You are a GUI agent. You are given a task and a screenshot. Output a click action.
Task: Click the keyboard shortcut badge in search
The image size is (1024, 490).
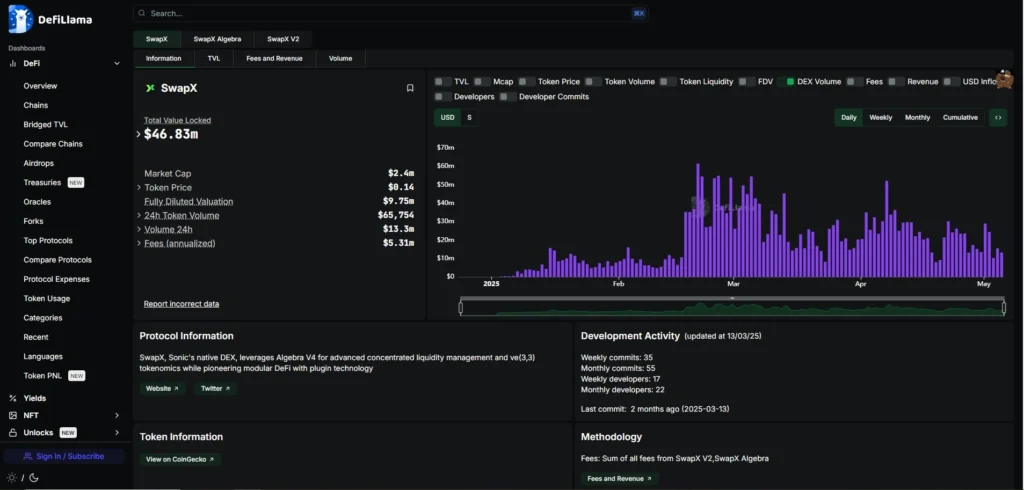[638, 13]
